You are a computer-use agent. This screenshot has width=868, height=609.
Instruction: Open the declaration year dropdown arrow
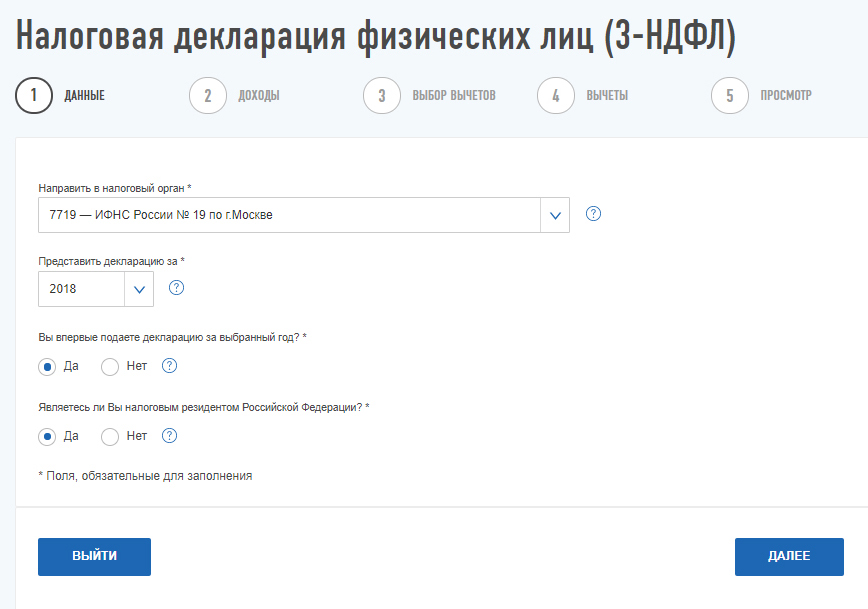[139, 289]
